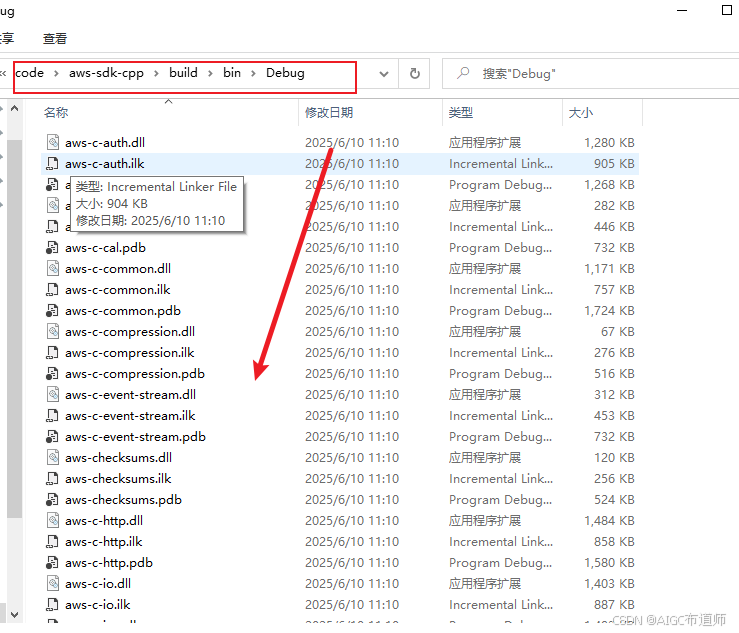Navigate to the 'code' breadcrumb folder
Image resolution: width=739 pixels, height=633 pixels.
29,73
